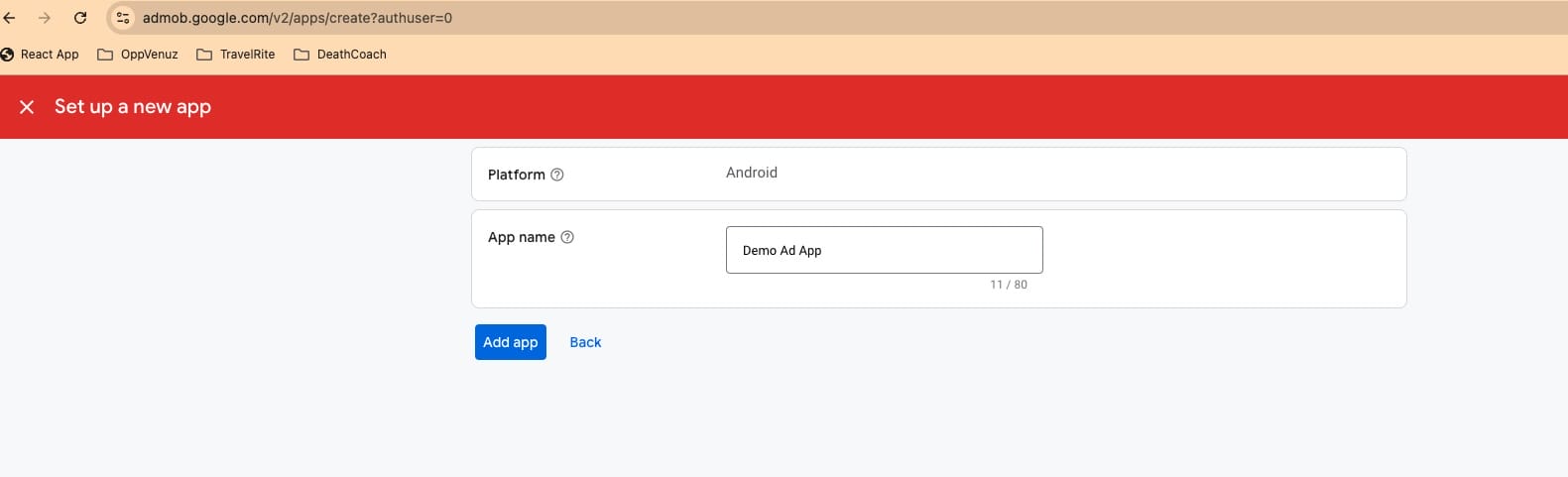Click the Platform help question-mark icon
The width and height of the screenshot is (1568, 477).
557,175
